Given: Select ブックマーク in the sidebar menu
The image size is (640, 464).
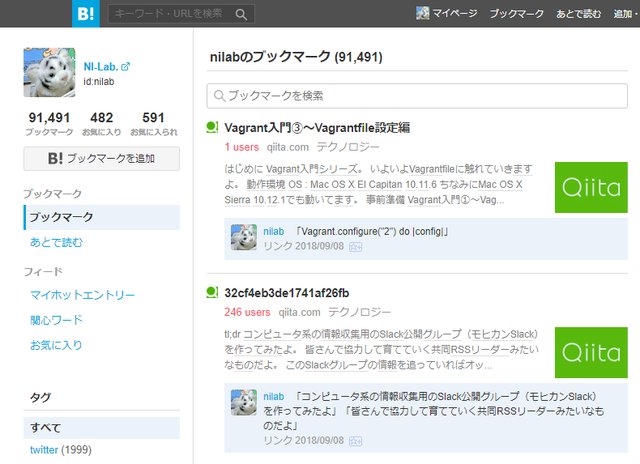Looking at the screenshot, I should (102, 217).
